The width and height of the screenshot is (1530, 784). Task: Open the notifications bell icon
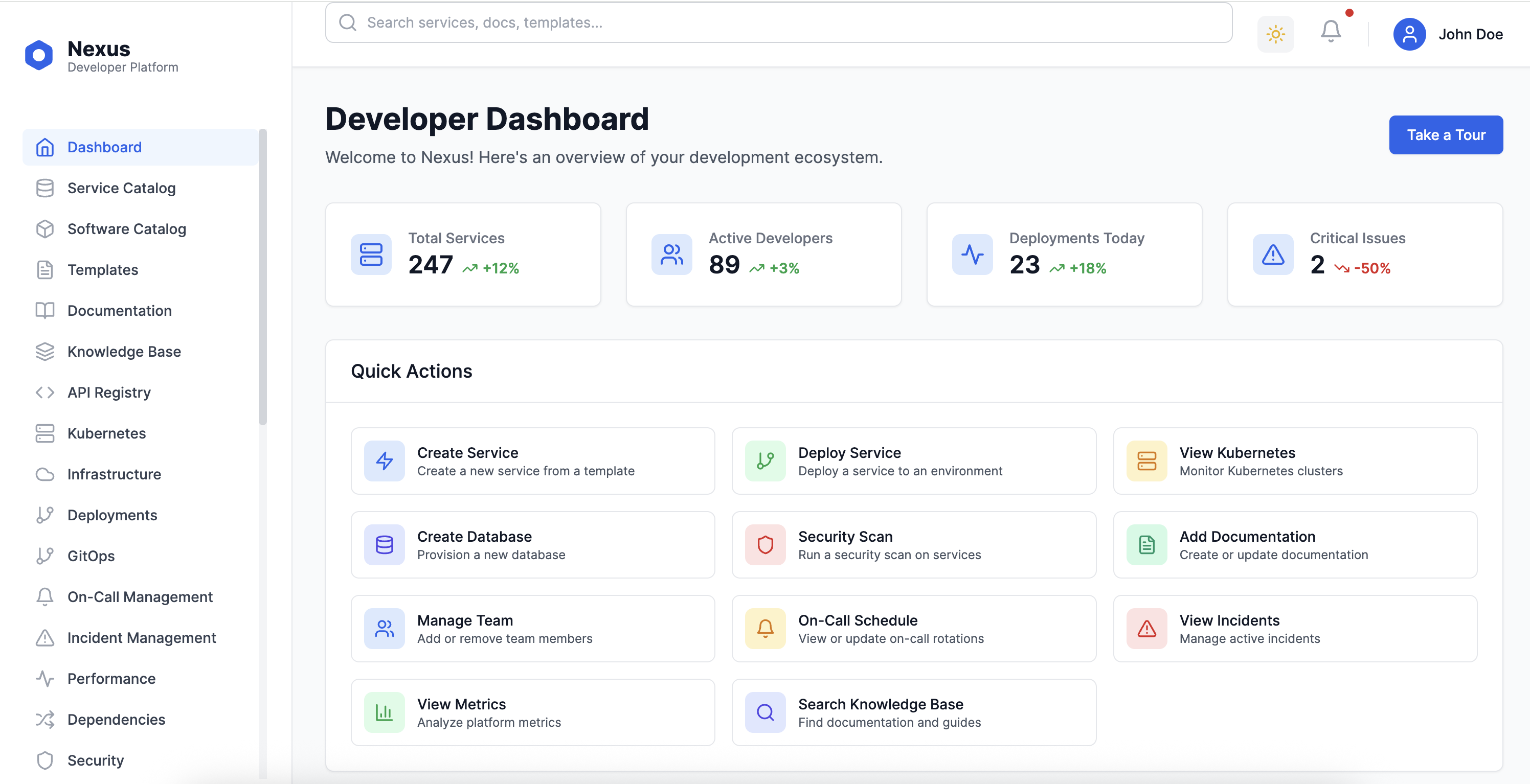pos(1331,32)
